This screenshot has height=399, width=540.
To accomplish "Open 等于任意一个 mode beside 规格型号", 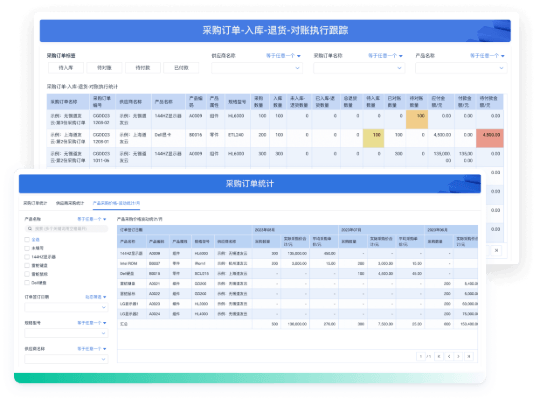I will pos(92,323).
